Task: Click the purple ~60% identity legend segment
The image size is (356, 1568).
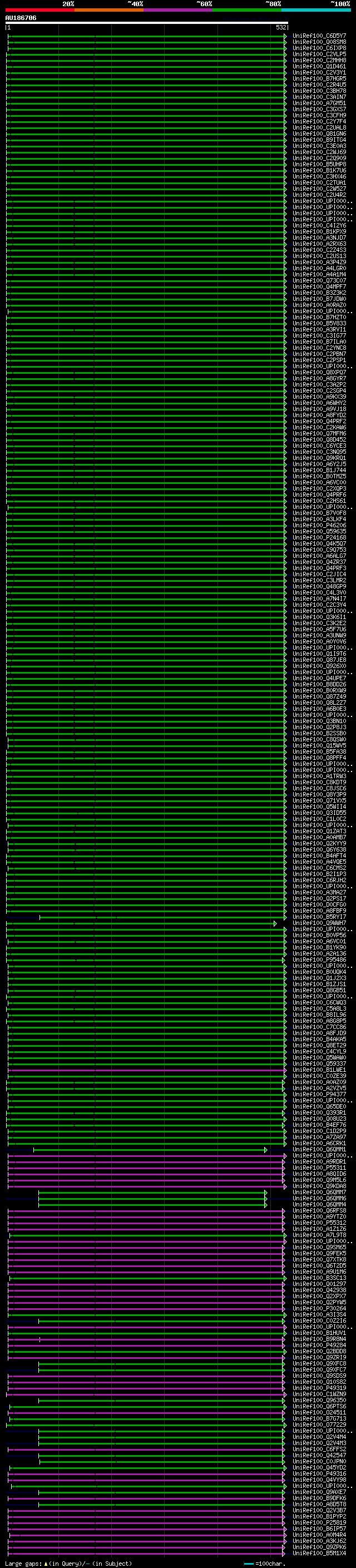Action: coord(179,11)
